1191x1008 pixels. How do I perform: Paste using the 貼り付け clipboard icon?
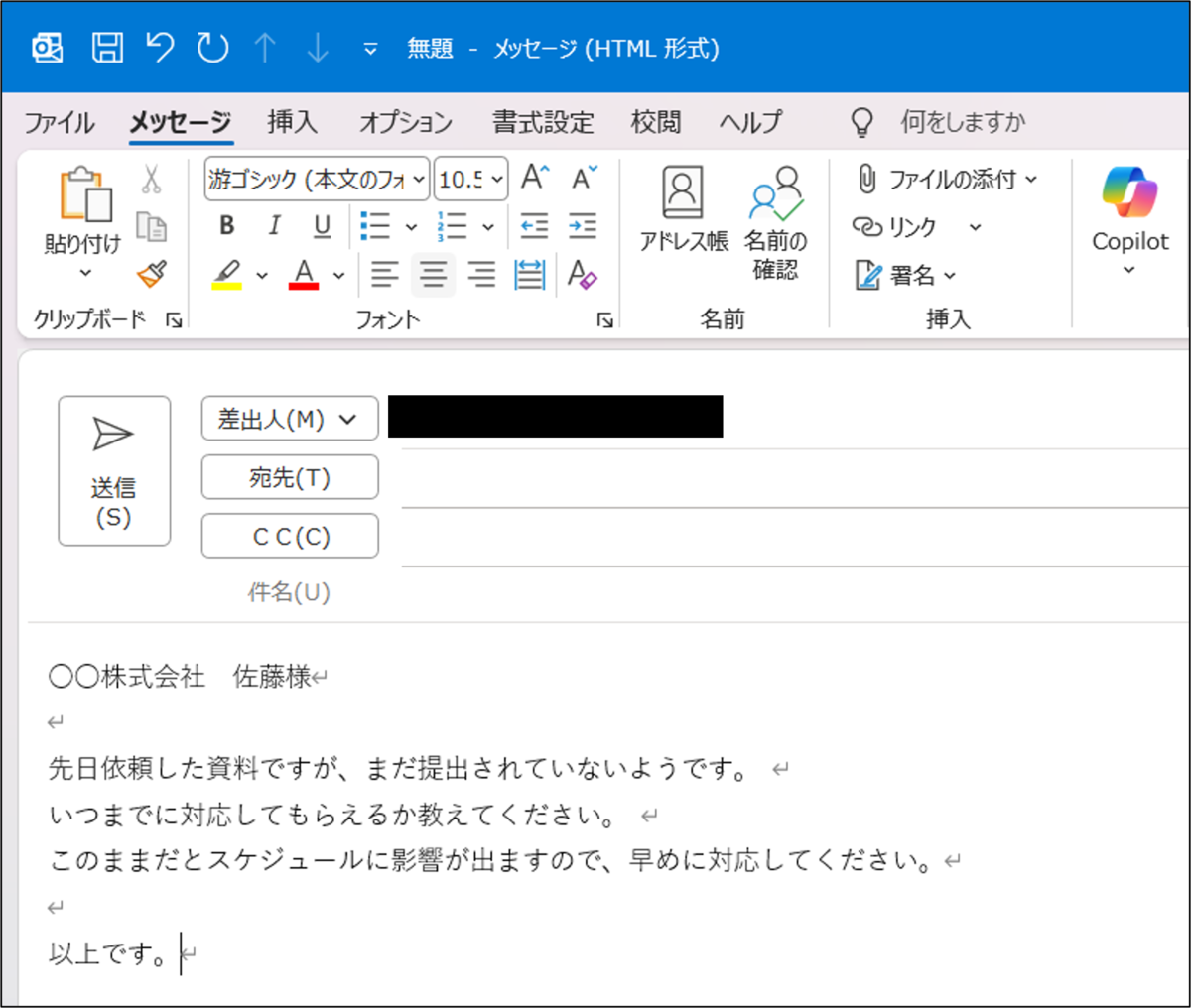pos(84,193)
